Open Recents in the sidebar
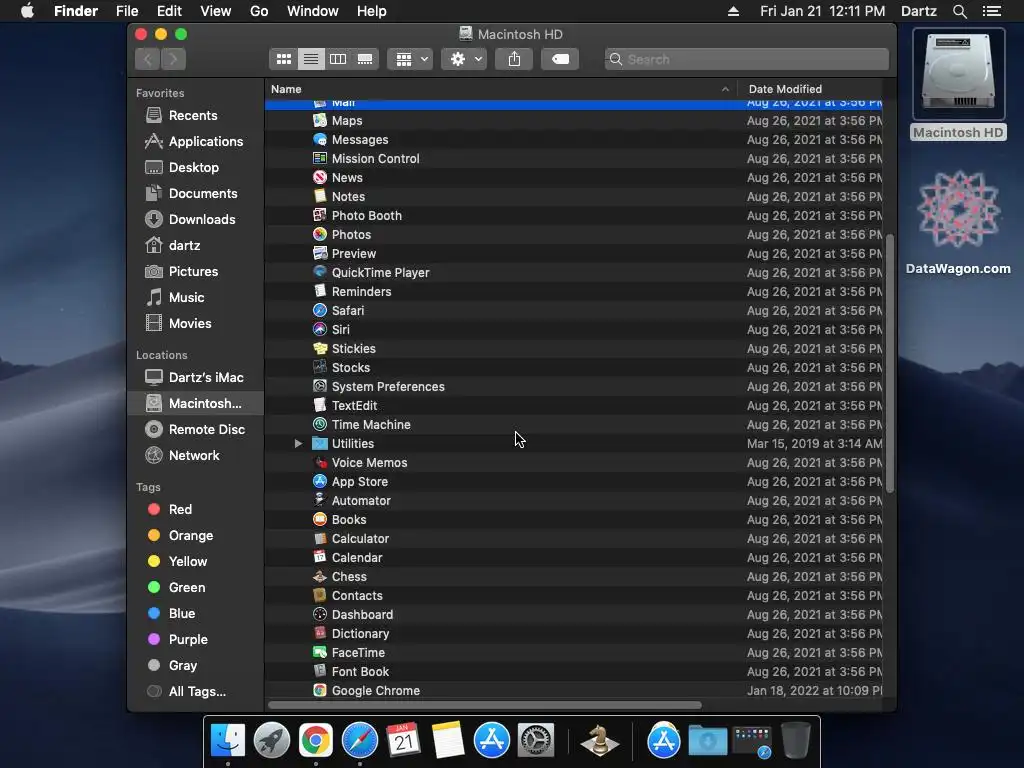 (193, 116)
